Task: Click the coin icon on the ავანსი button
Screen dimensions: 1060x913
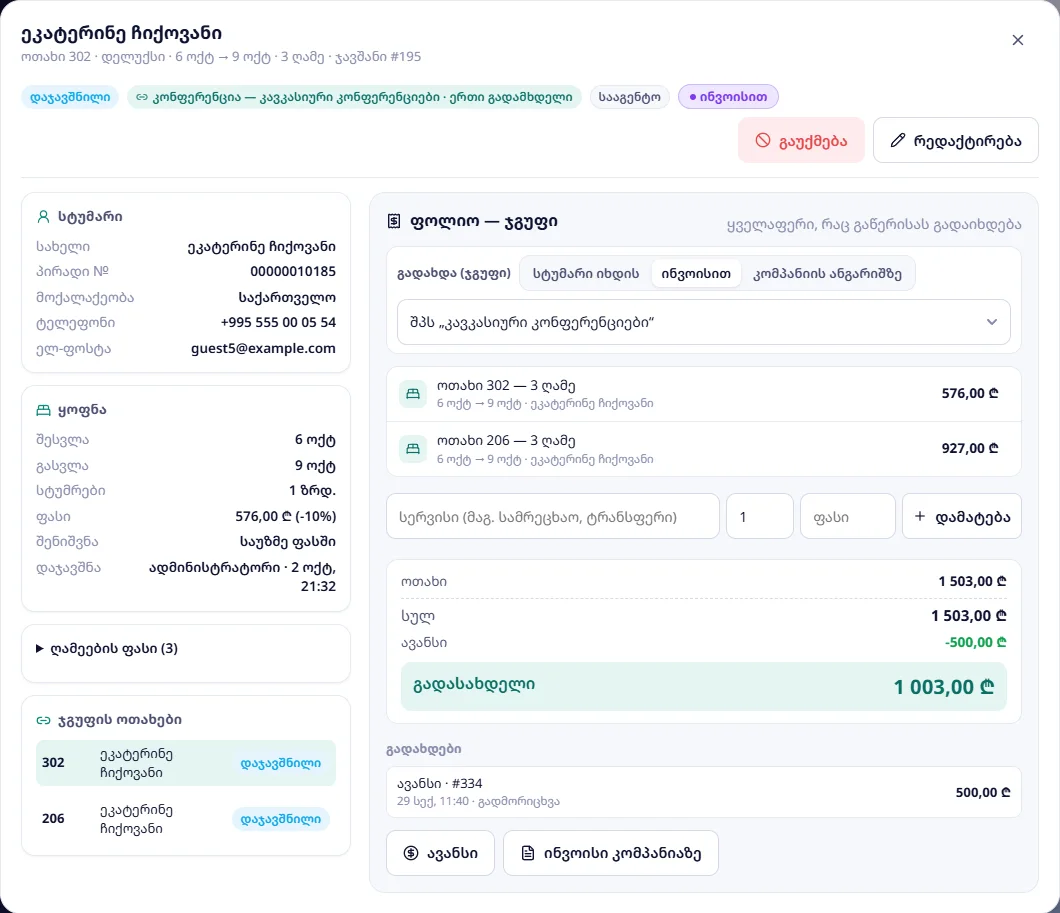Action: [410, 853]
